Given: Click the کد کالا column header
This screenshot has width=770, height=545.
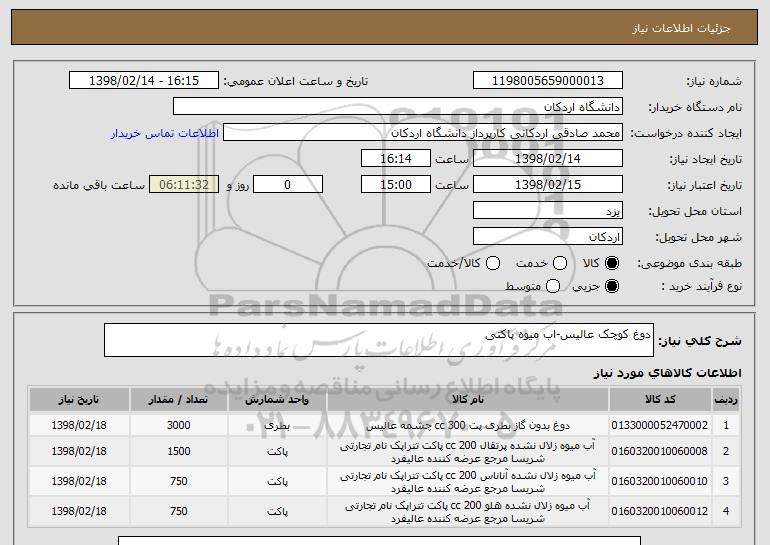Looking at the screenshot, I should (x=660, y=400).
